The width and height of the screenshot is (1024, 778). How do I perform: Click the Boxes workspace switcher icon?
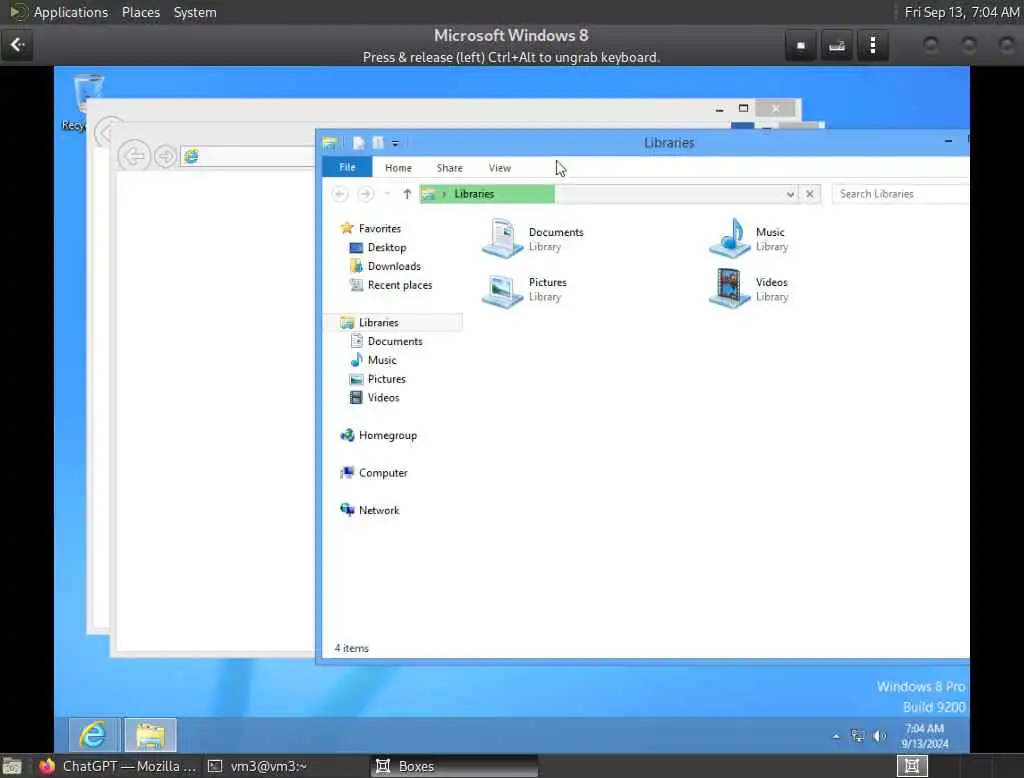tap(912, 766)
